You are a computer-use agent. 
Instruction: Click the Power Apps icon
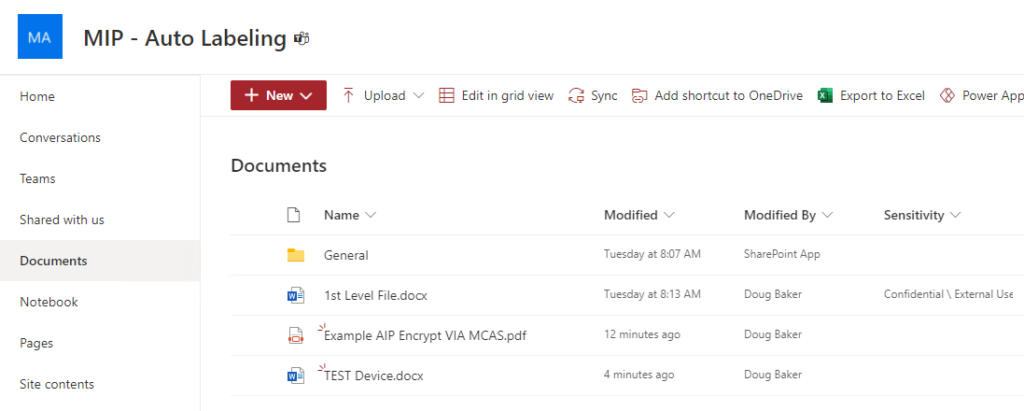coord(947,96)
